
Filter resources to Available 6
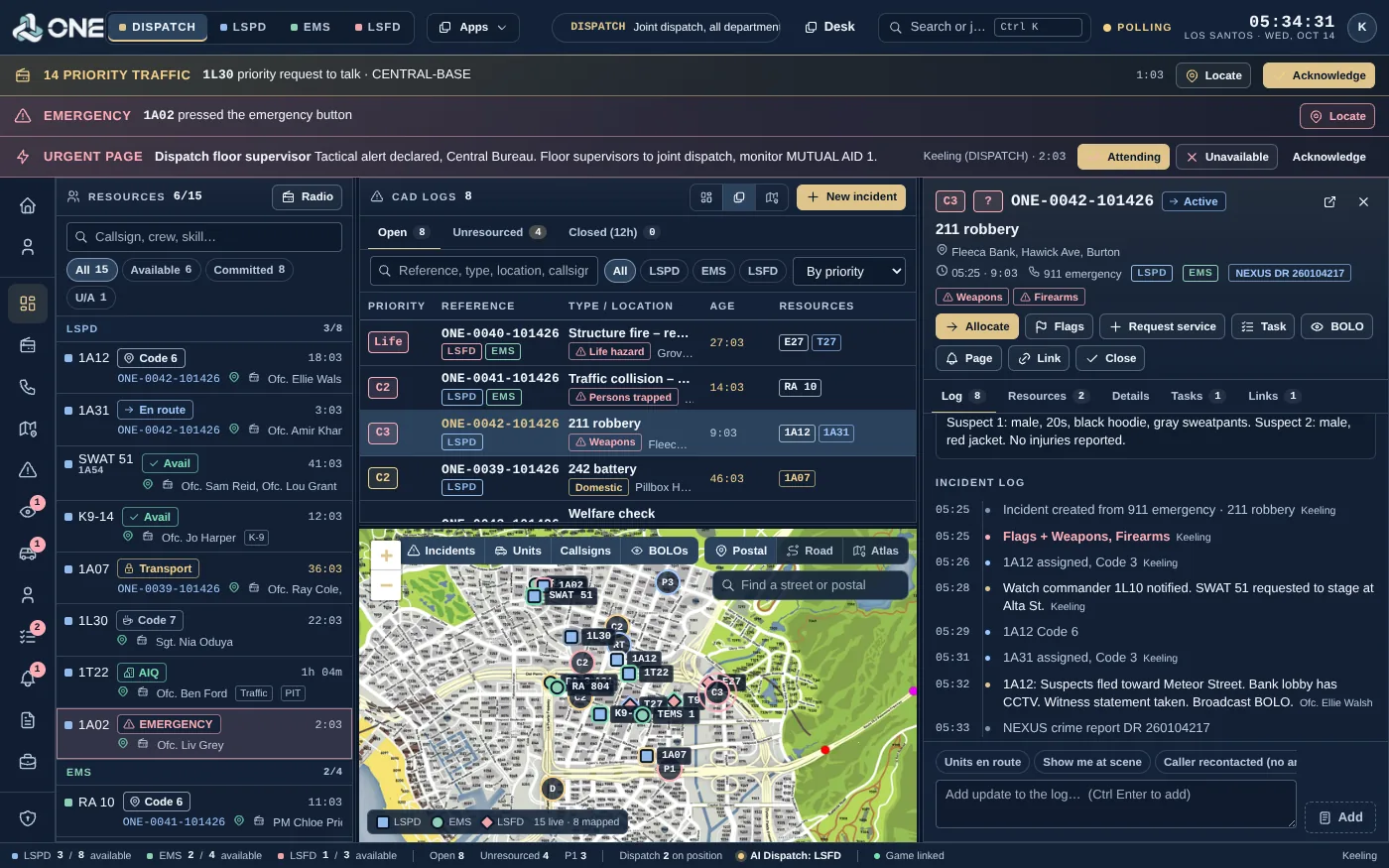[161, 270]
